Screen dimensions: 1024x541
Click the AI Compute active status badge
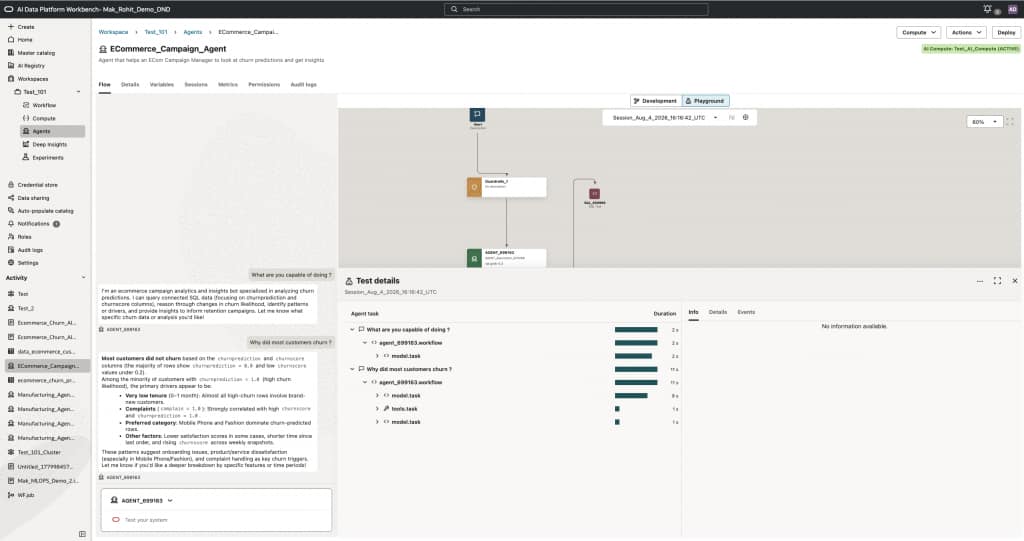[970, 49]
